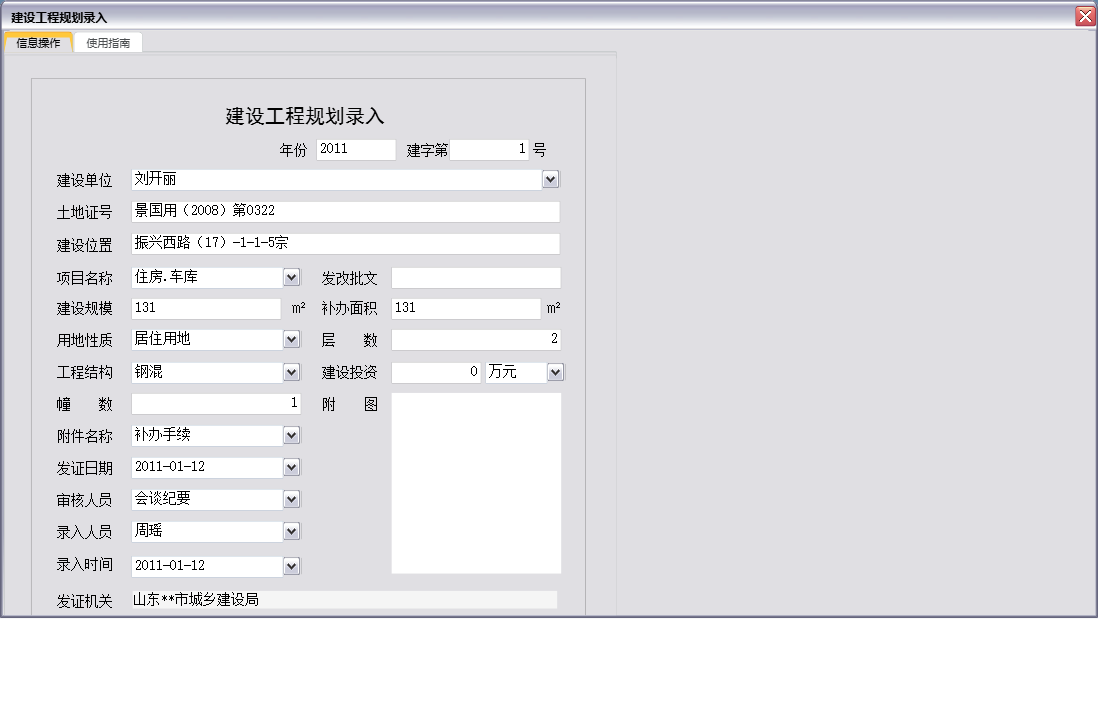Screen dimensions: 1098x719
Task: Open the 用地性质 dropdown
Action: tap(290, 339)
